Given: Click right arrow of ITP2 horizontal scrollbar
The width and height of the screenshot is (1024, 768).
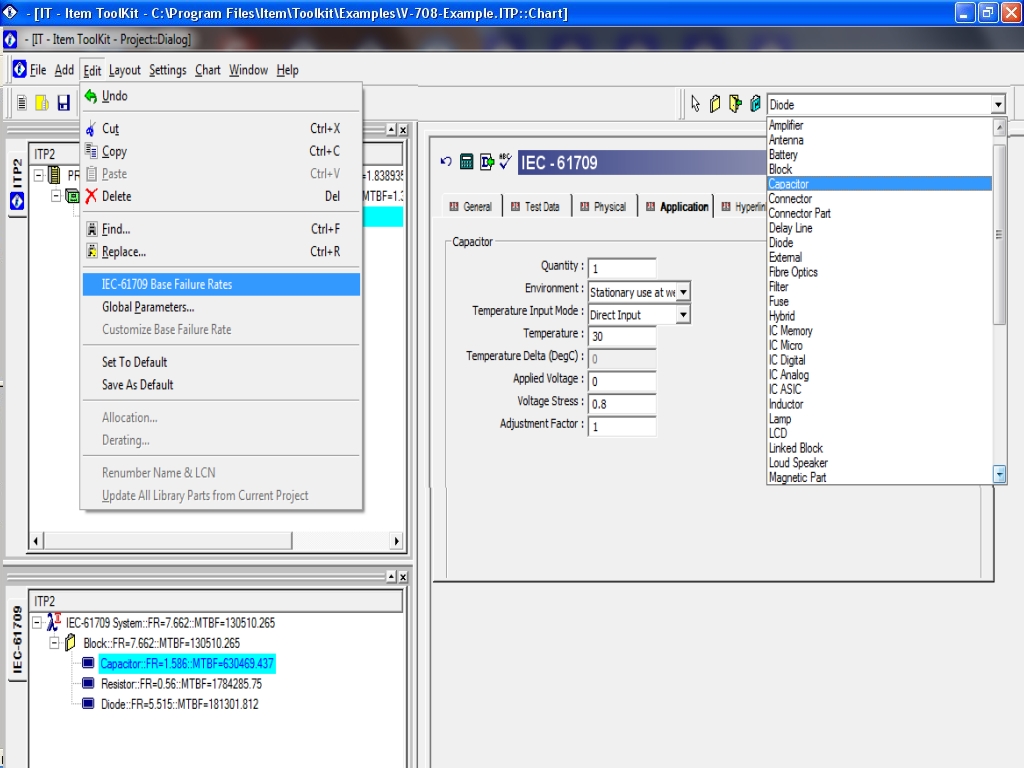Looking at the screenshot, I should coord(396,541).
